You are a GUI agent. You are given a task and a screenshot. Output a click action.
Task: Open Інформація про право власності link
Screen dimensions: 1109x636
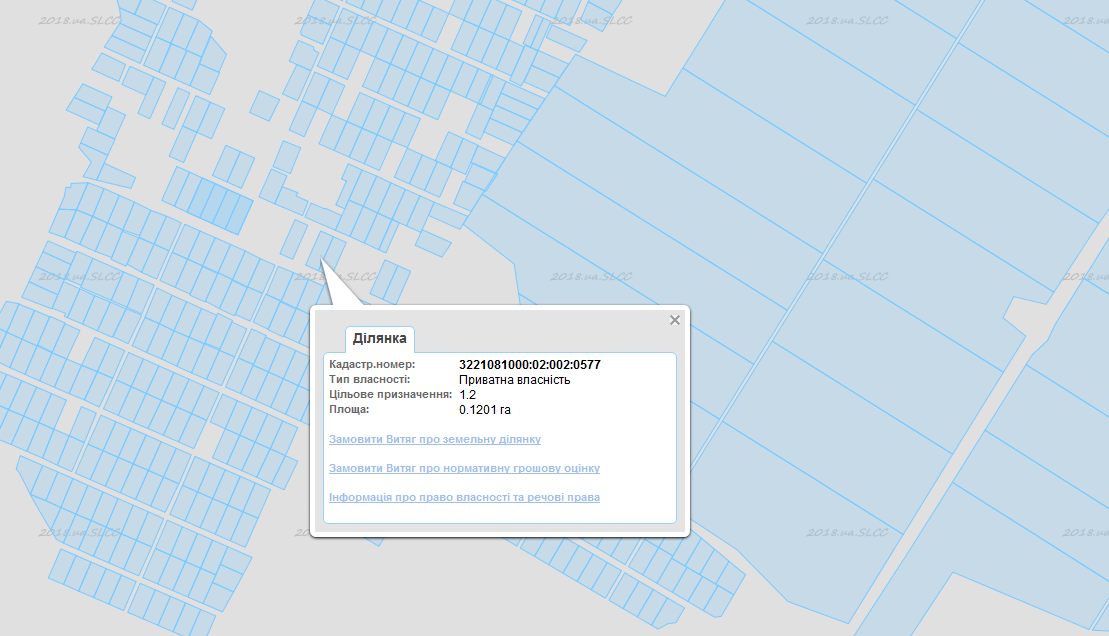click(464, 497)
